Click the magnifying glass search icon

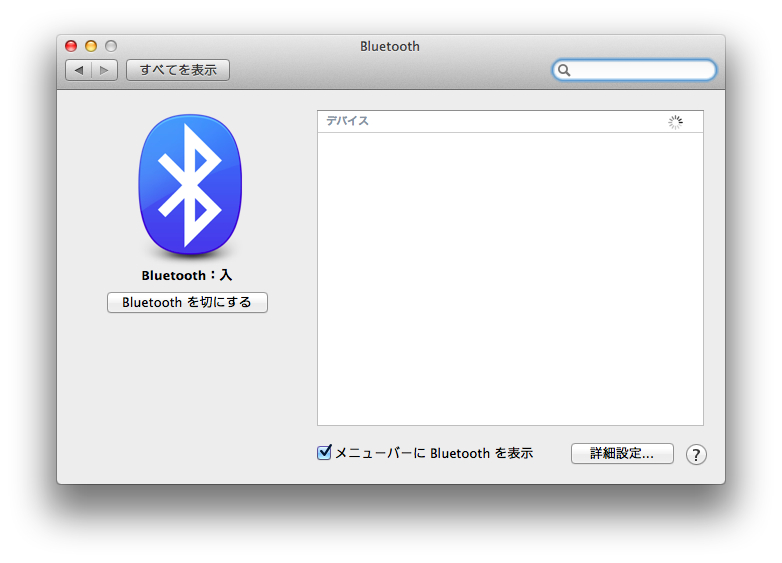pos(564,70)
